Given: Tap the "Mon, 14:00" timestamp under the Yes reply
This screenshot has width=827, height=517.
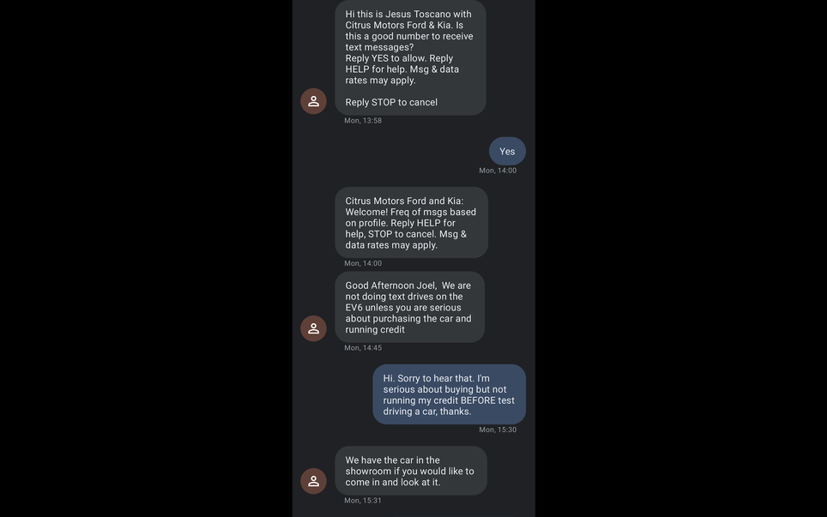Looking at the screenshot, I should point(497,171).
